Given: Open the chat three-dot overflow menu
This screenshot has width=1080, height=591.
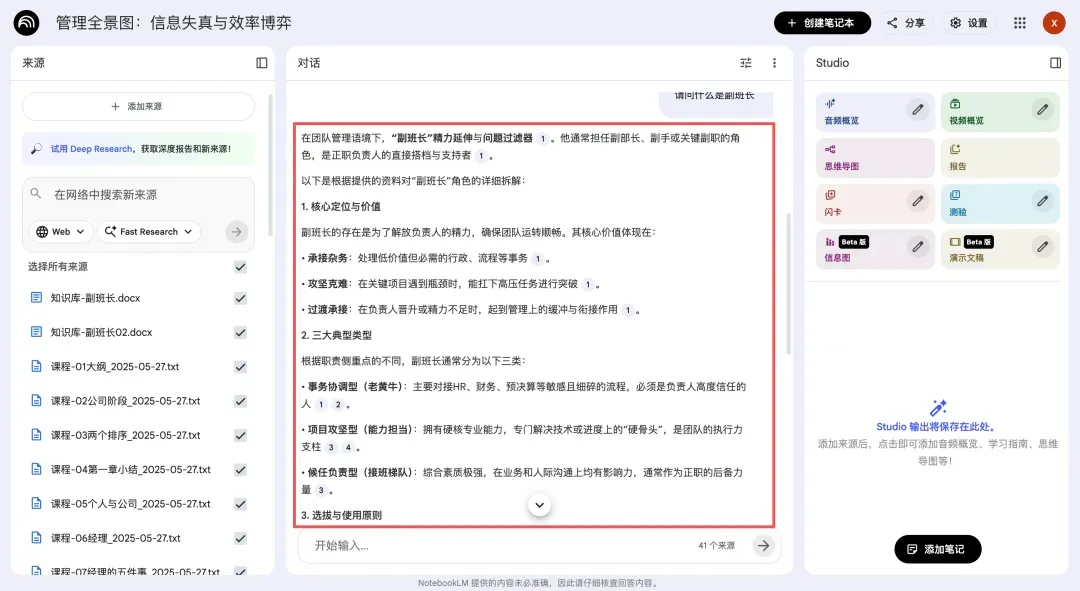Looking at the screenshot, I should pyautogui.click(x=773, y=62).
